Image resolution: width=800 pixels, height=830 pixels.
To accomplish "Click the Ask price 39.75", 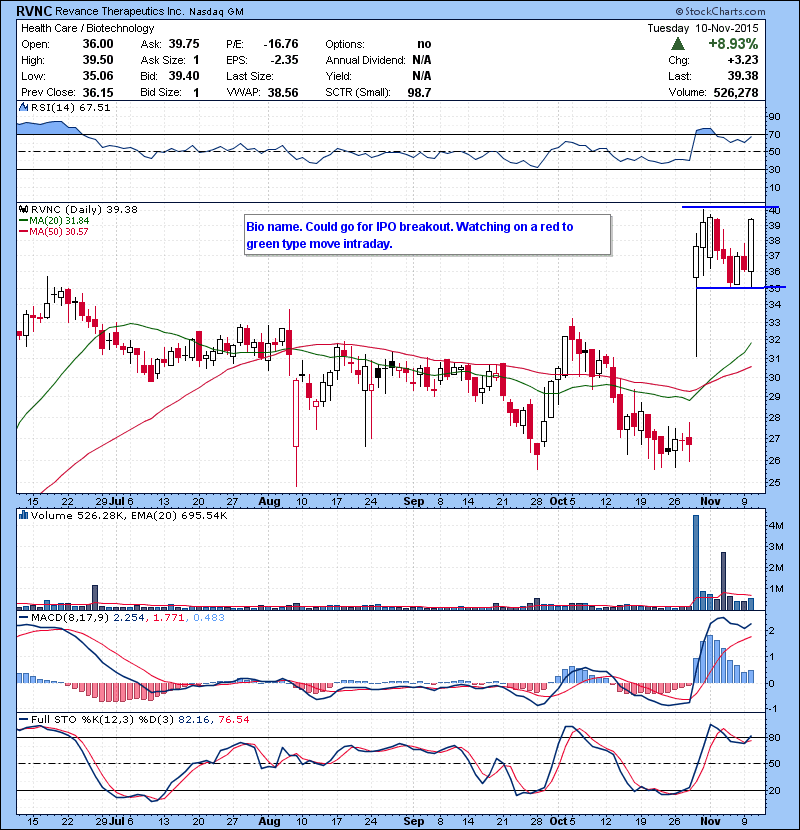I will (x=184, y=44).
